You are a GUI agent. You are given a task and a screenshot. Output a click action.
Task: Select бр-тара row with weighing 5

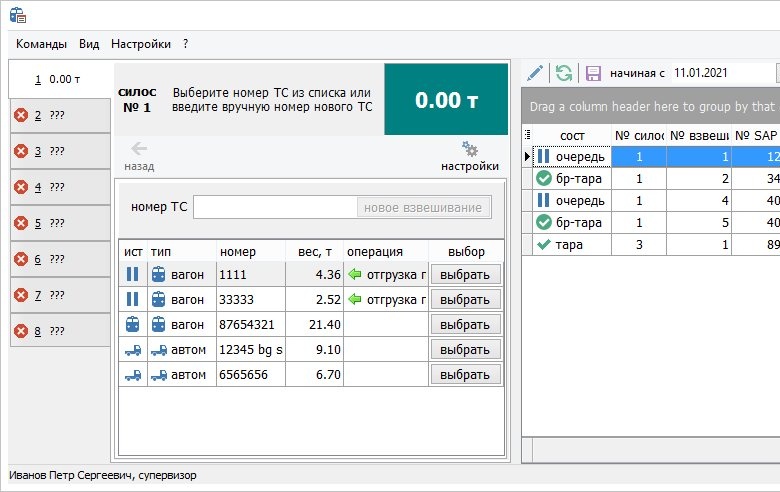click(652, 222)
